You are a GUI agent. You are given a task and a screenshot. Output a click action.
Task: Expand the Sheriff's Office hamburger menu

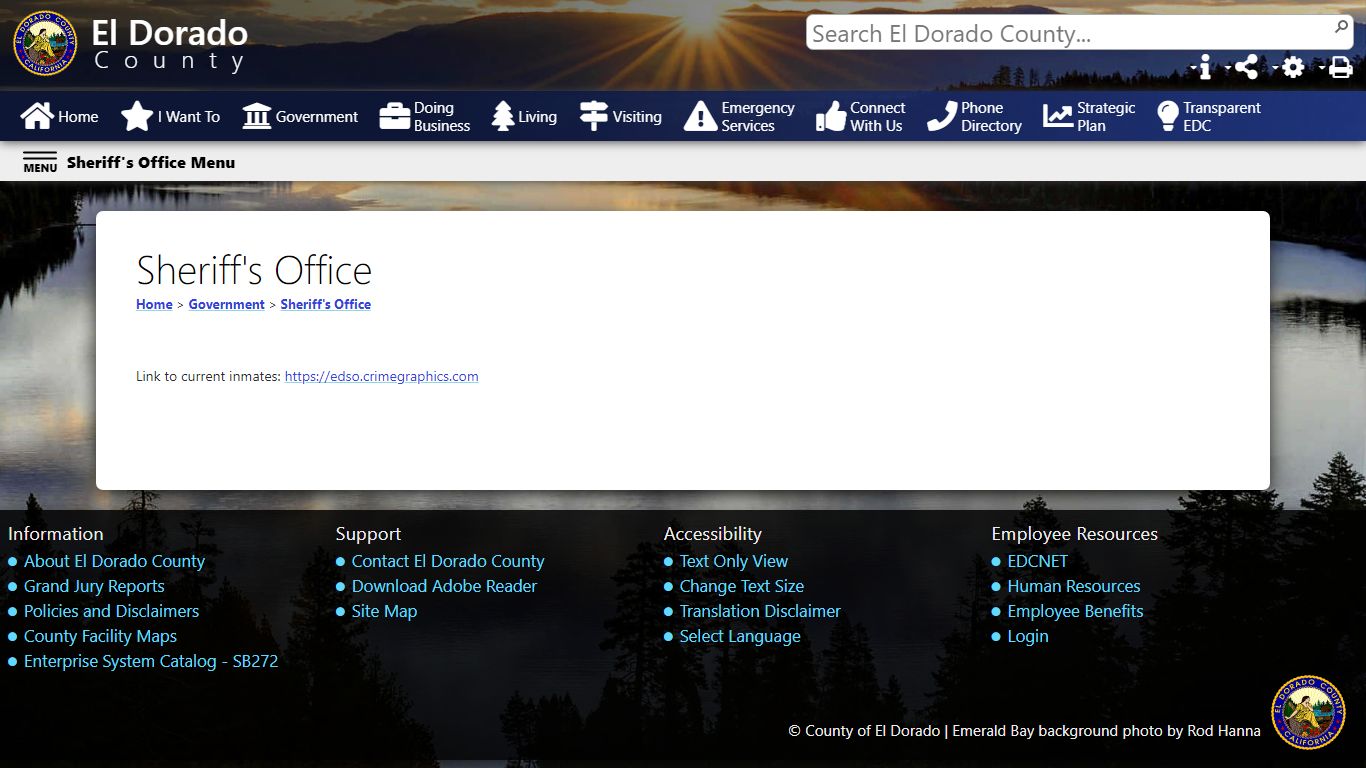40,162
